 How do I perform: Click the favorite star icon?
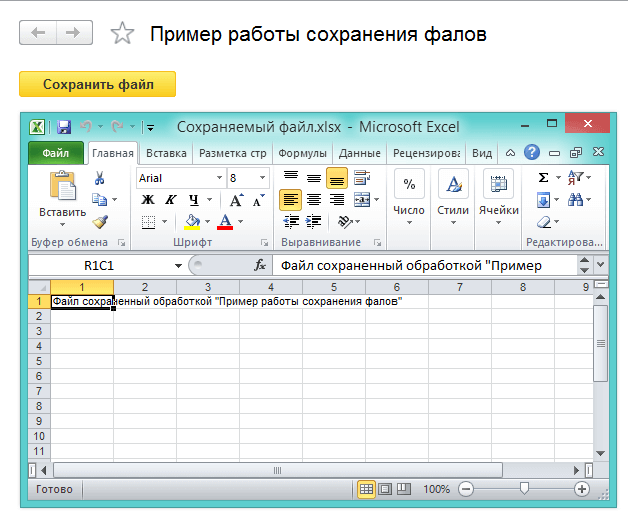122,33
